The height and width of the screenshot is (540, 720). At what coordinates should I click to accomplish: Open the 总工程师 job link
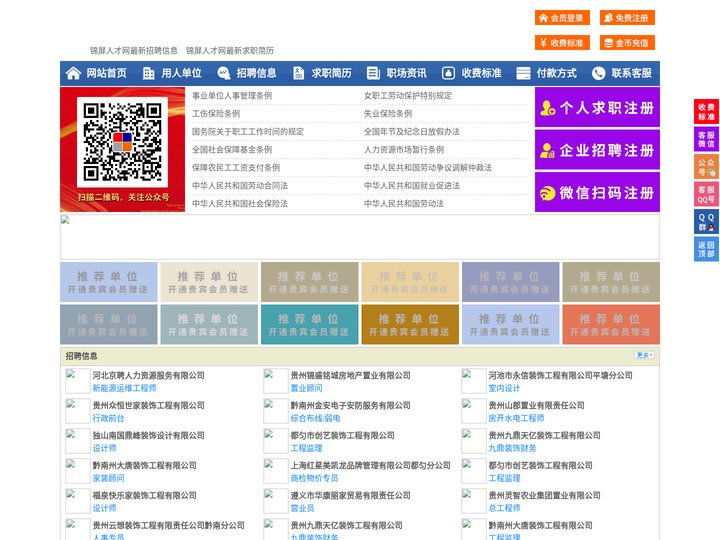click(504, 508)
